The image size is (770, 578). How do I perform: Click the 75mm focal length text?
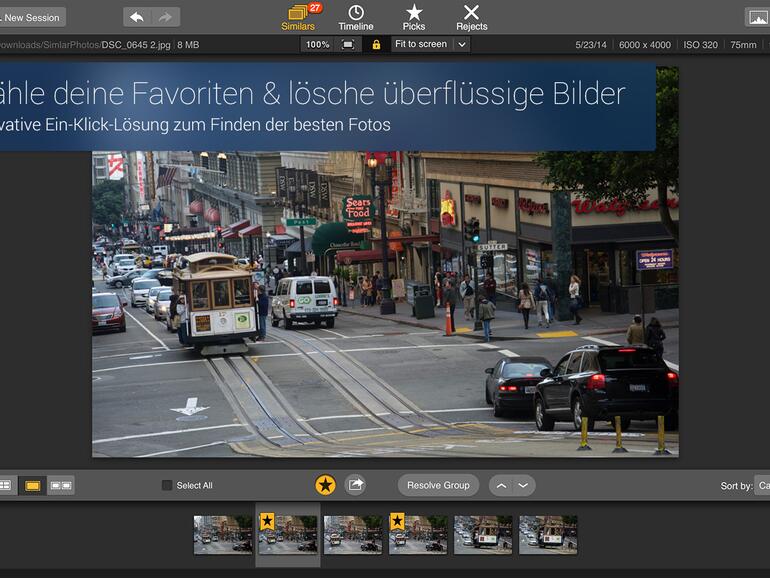point(743,45)
